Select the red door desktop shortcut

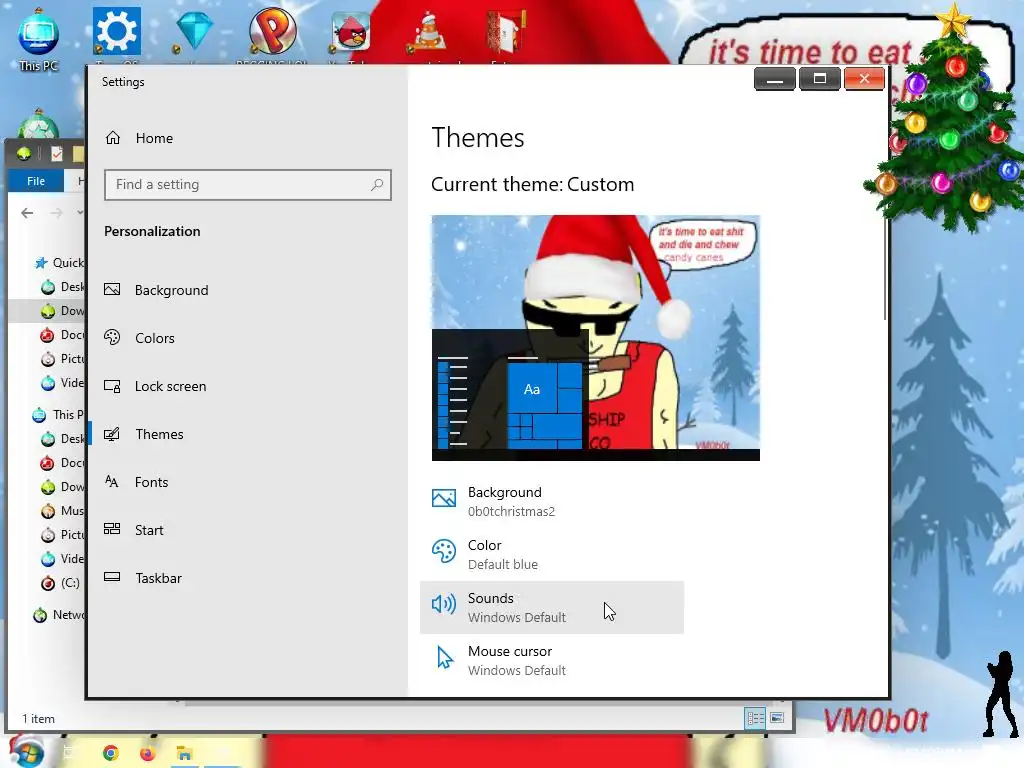pos(505,33)
